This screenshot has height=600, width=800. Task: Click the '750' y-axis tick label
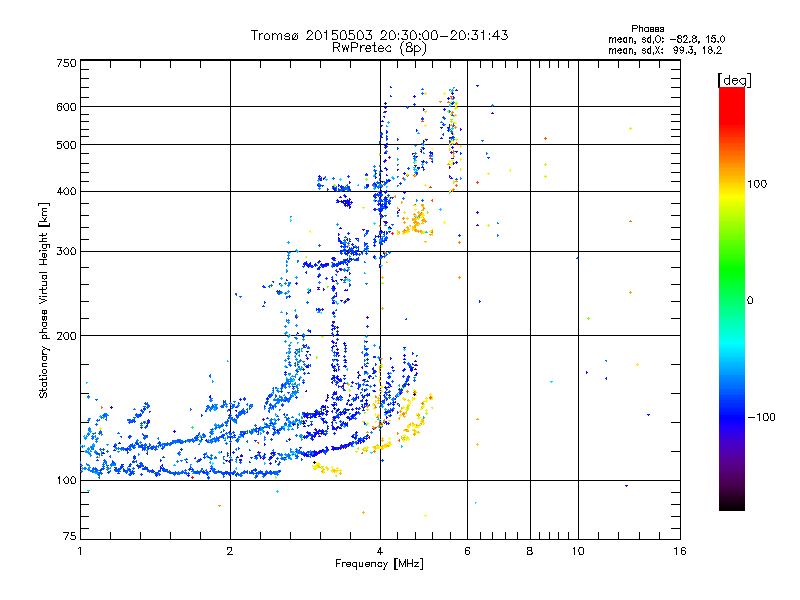click(x=67, y=63)
